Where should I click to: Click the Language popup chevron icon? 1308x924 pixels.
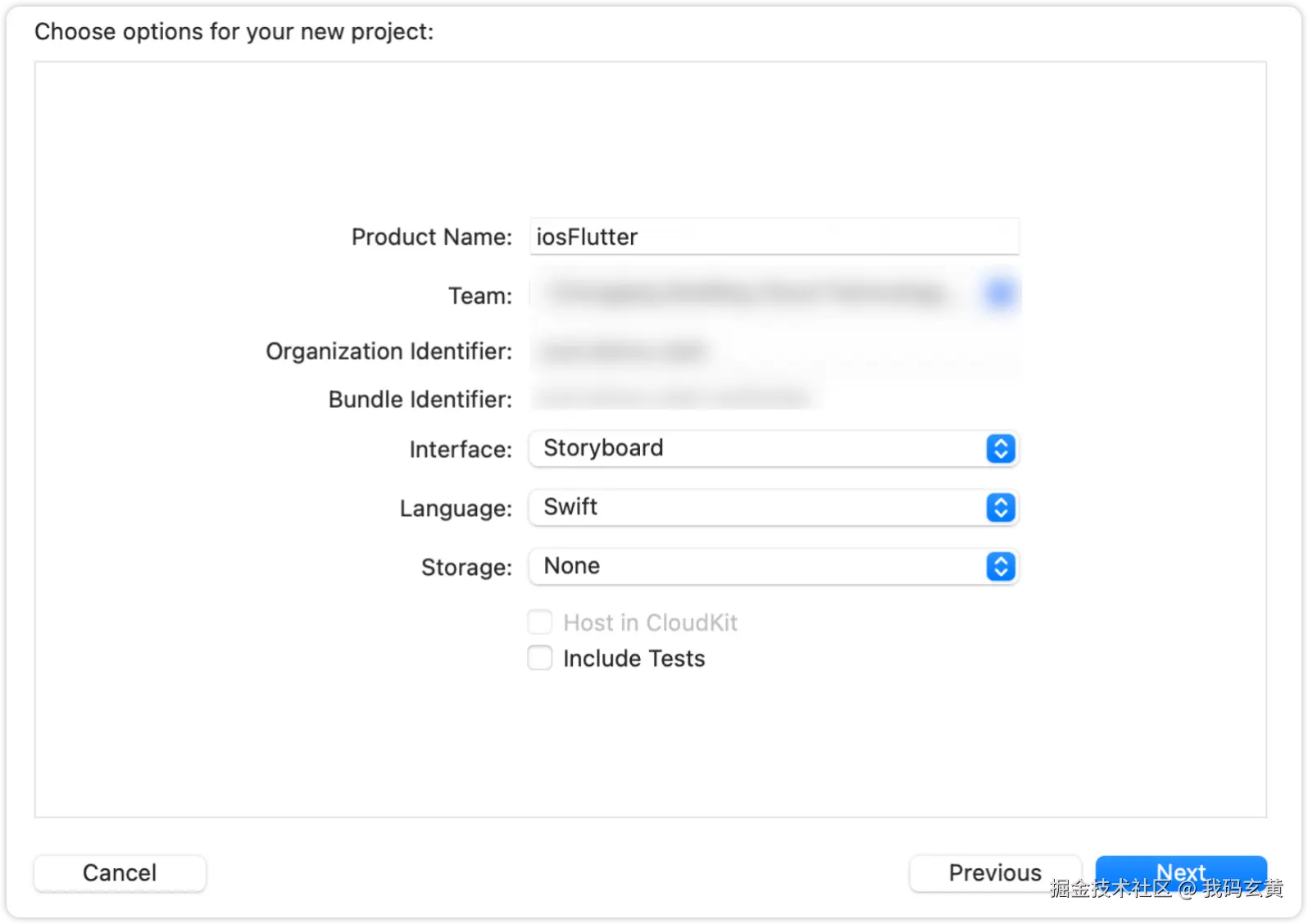tap(1001, 508)
